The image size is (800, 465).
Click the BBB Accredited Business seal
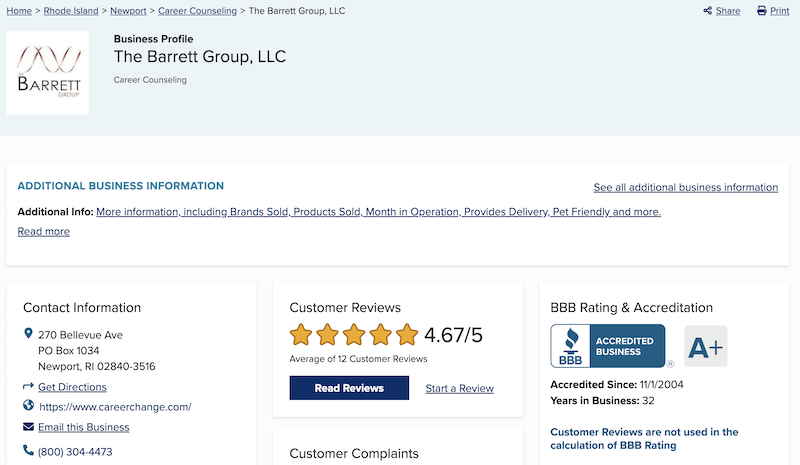pyautogui.click(x=608, y=346)
